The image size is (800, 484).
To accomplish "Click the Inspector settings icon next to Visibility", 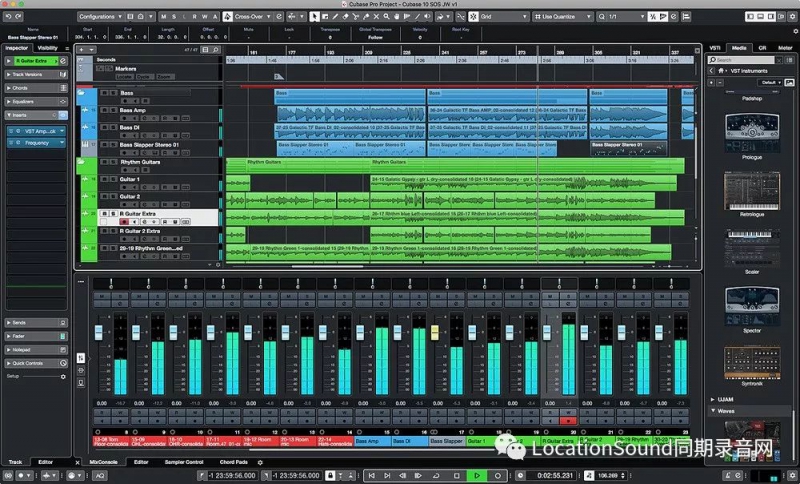I will [x=67, y=48].
